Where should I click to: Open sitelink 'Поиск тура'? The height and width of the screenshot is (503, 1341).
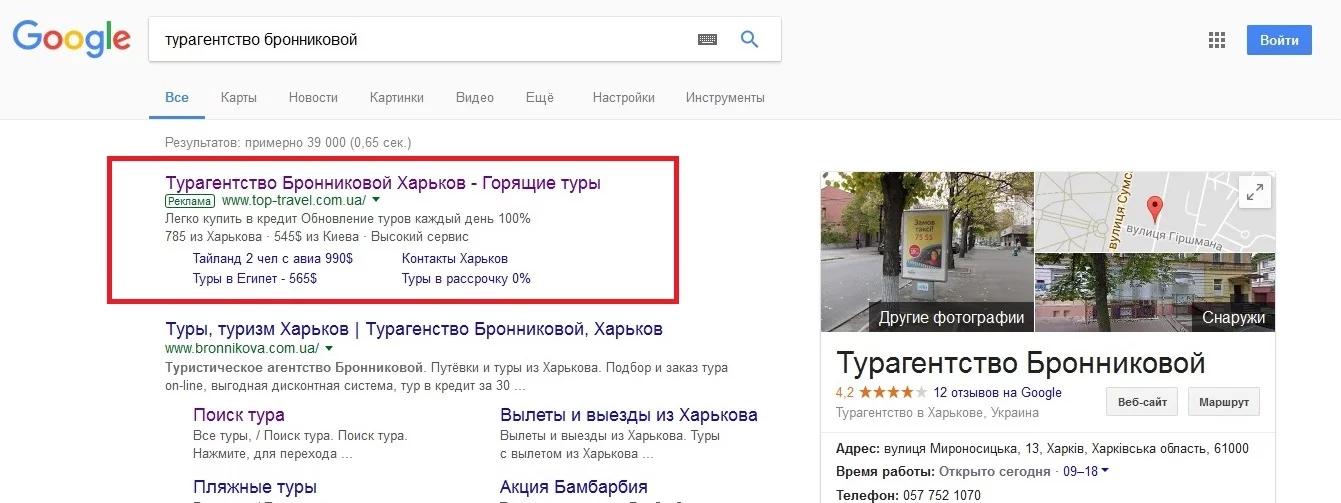(239, 415)
